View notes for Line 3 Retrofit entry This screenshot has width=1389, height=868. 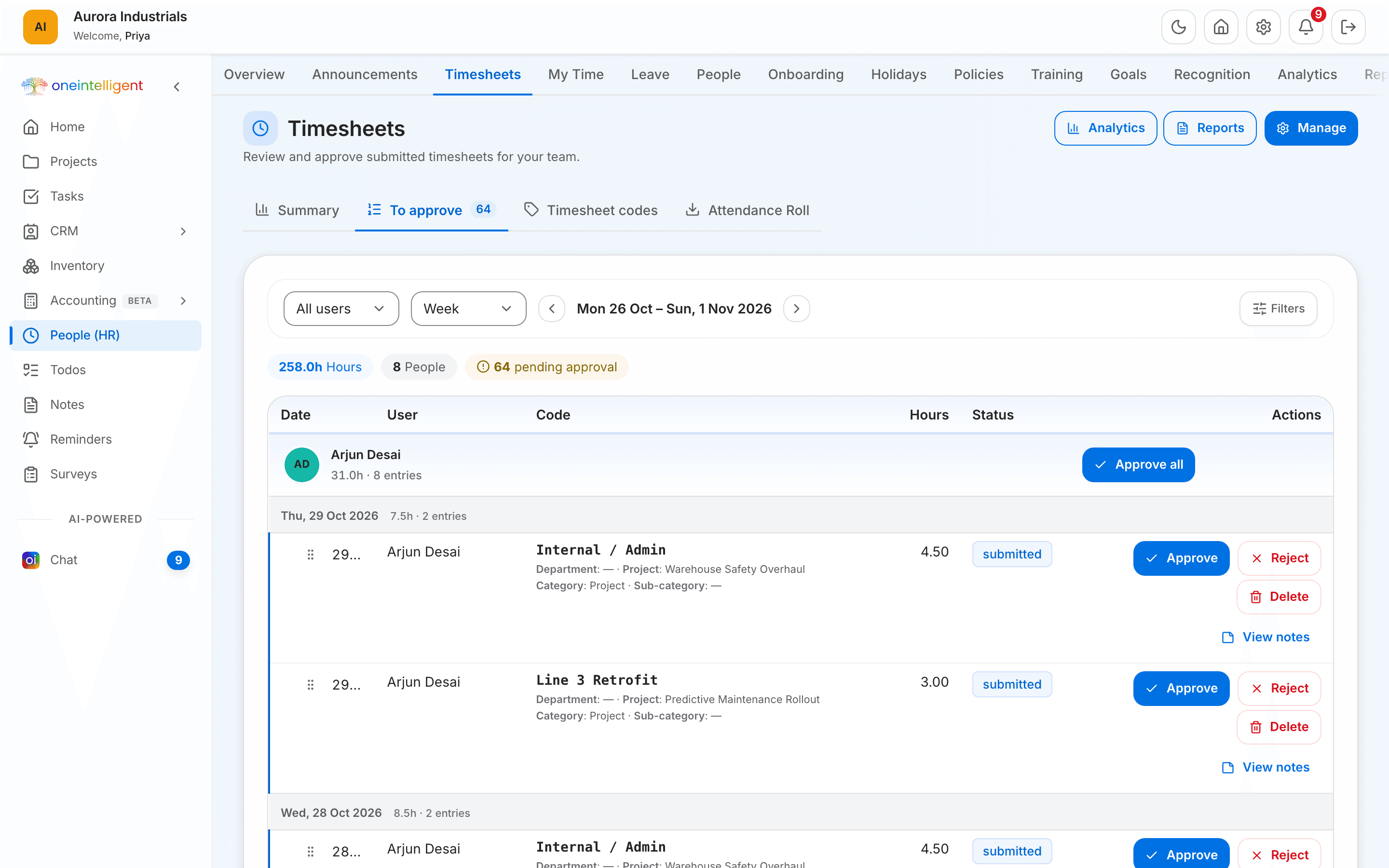coord(1266,768)
